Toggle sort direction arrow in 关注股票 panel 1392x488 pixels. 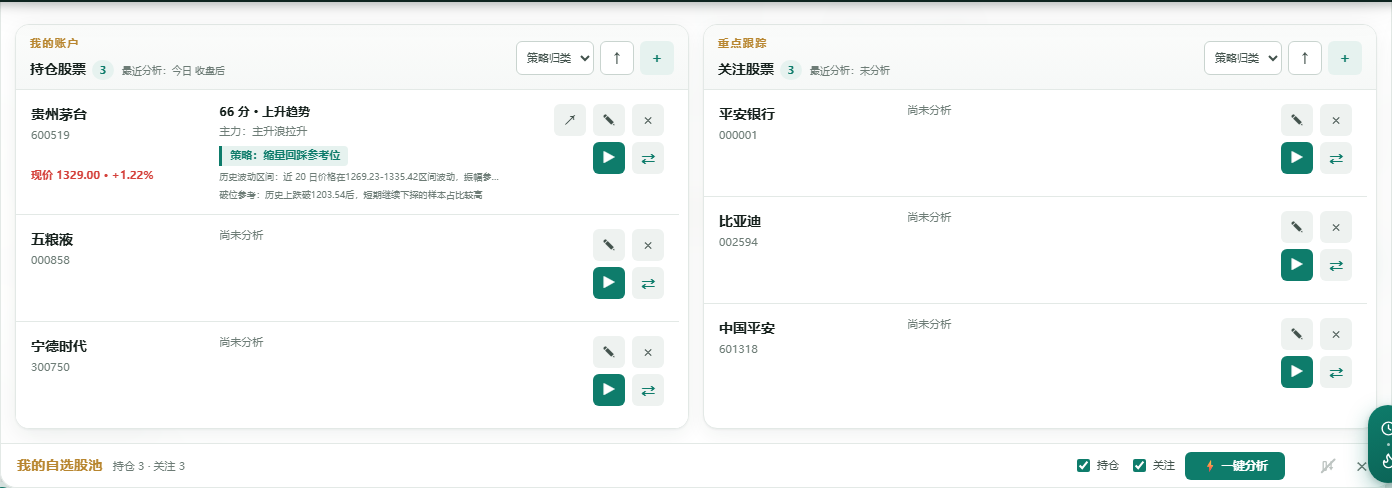pyautogui.click(x=1305, y=58)
